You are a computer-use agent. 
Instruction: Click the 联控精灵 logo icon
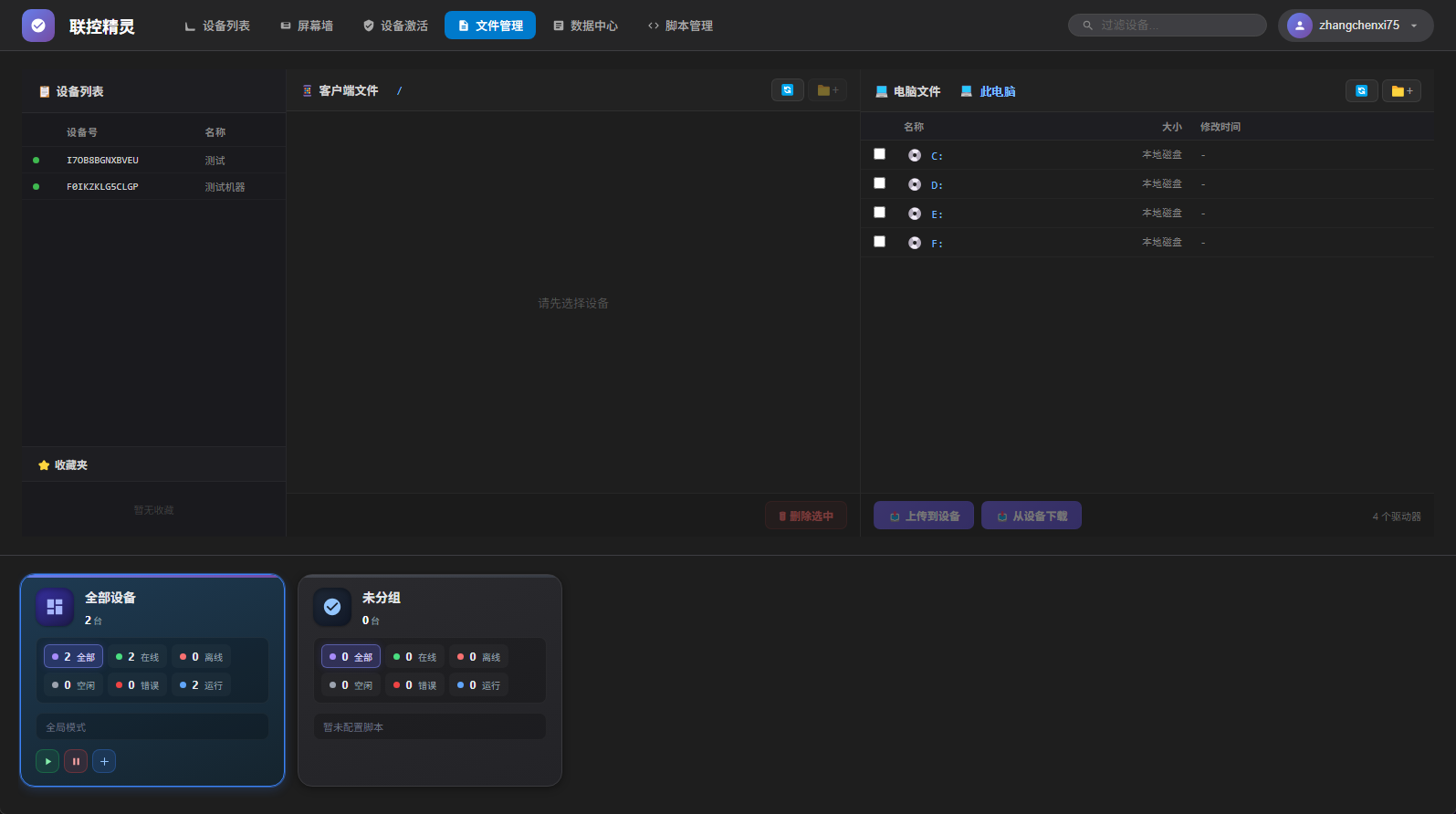(x=38, y=26)
